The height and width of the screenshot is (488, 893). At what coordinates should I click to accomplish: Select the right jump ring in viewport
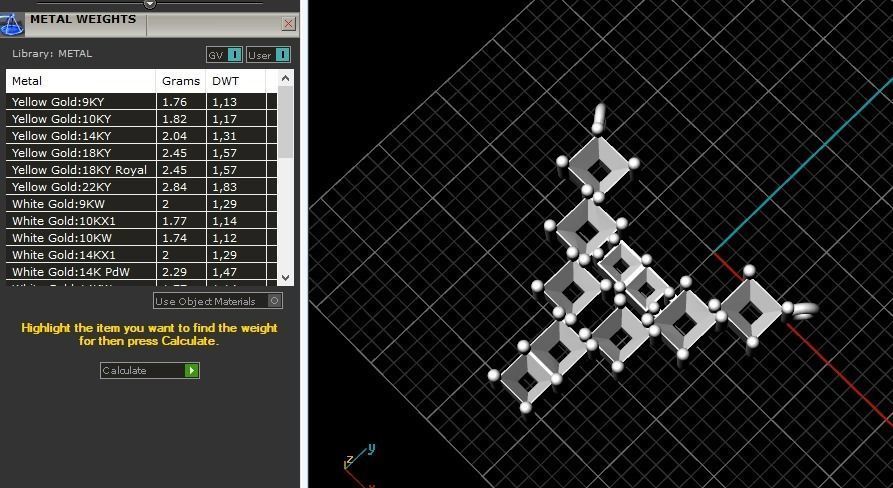[803, 310]
